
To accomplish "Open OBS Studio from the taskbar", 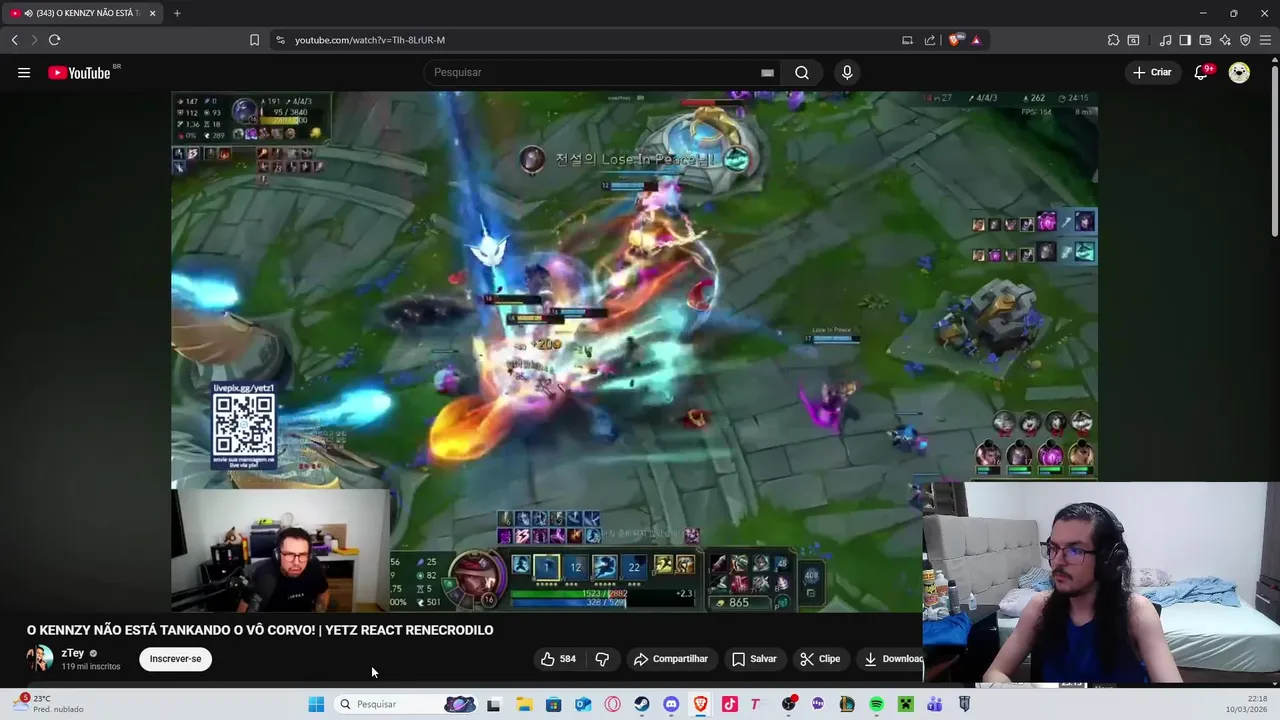I will click(x=788, y=704).
